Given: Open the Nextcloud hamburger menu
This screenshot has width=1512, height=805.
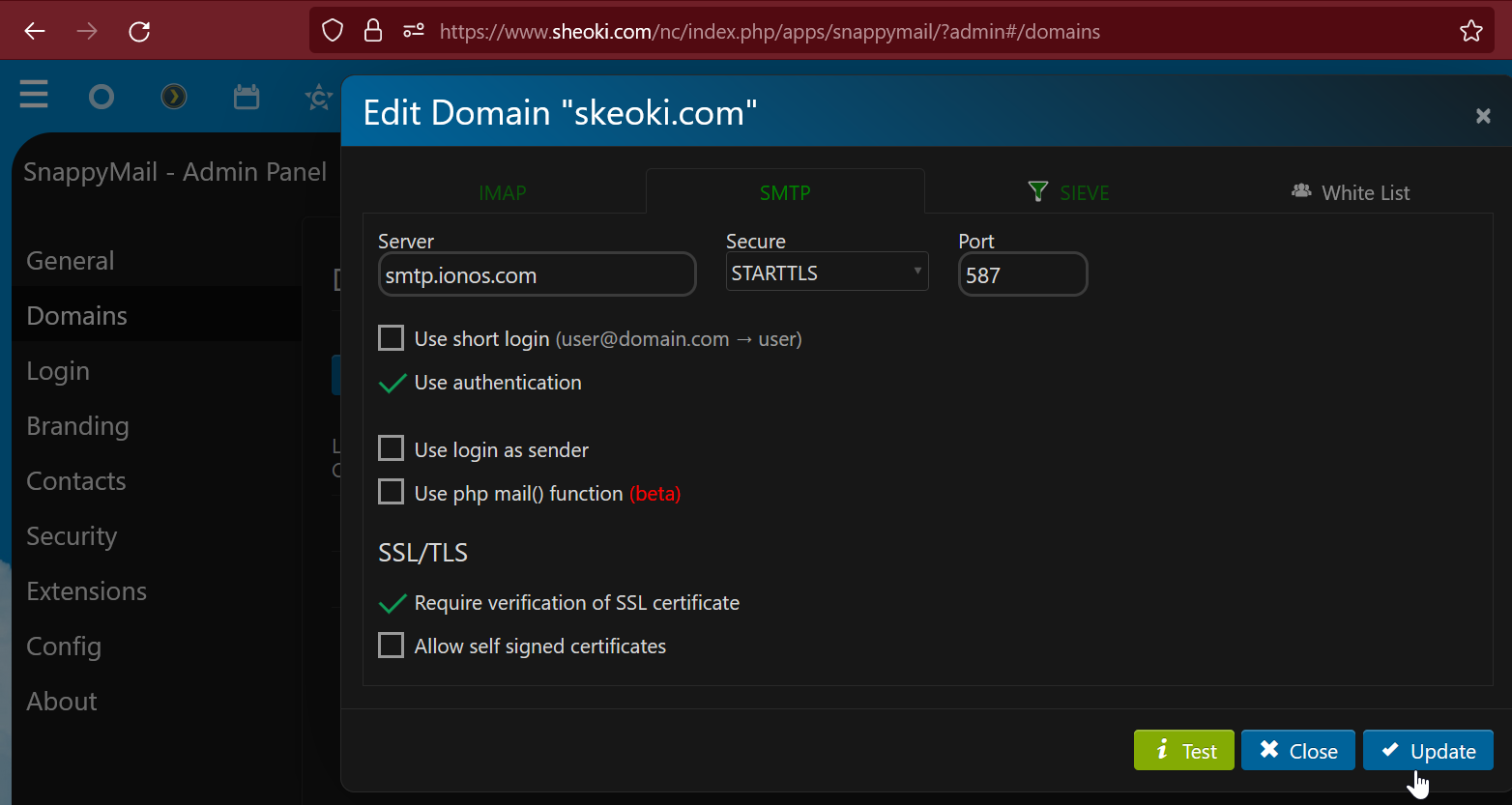Looking at the screenshot, I should (x=34, y=95).
